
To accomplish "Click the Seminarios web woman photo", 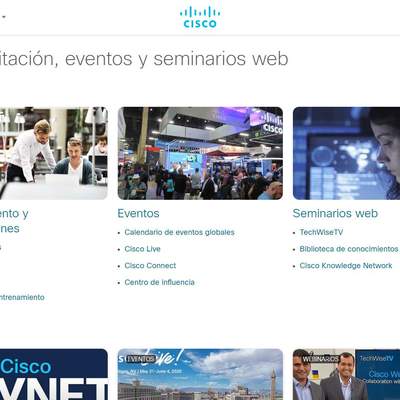I will (x=346, y=153).
